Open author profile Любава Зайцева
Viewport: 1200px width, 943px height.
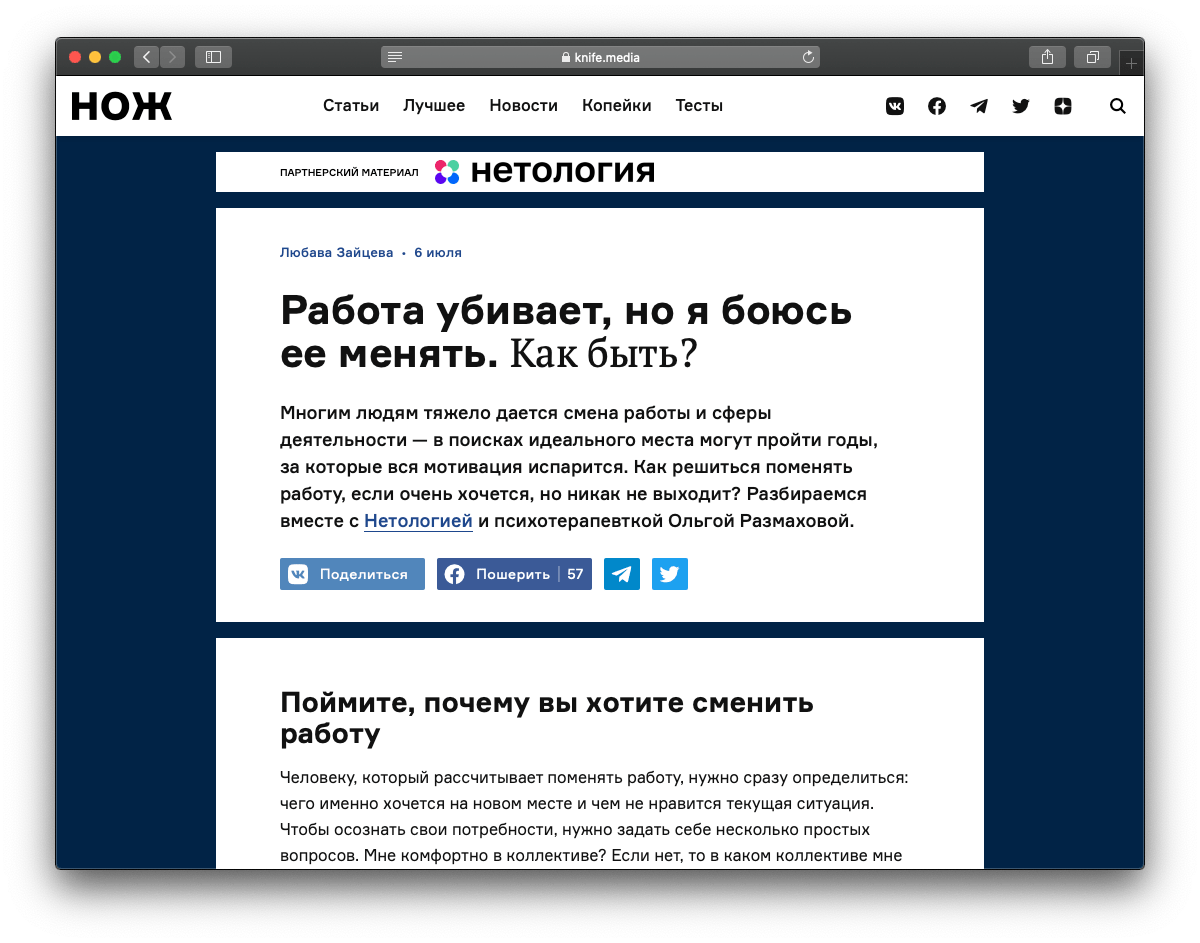tap(336, 252)
